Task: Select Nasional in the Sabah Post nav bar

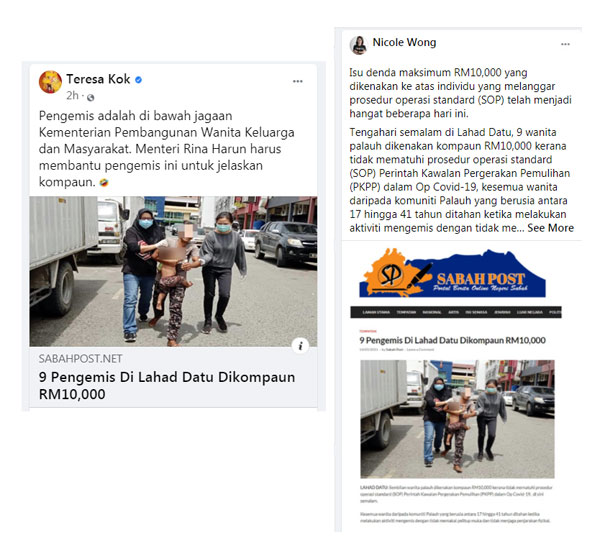Action: pos(432,312)
